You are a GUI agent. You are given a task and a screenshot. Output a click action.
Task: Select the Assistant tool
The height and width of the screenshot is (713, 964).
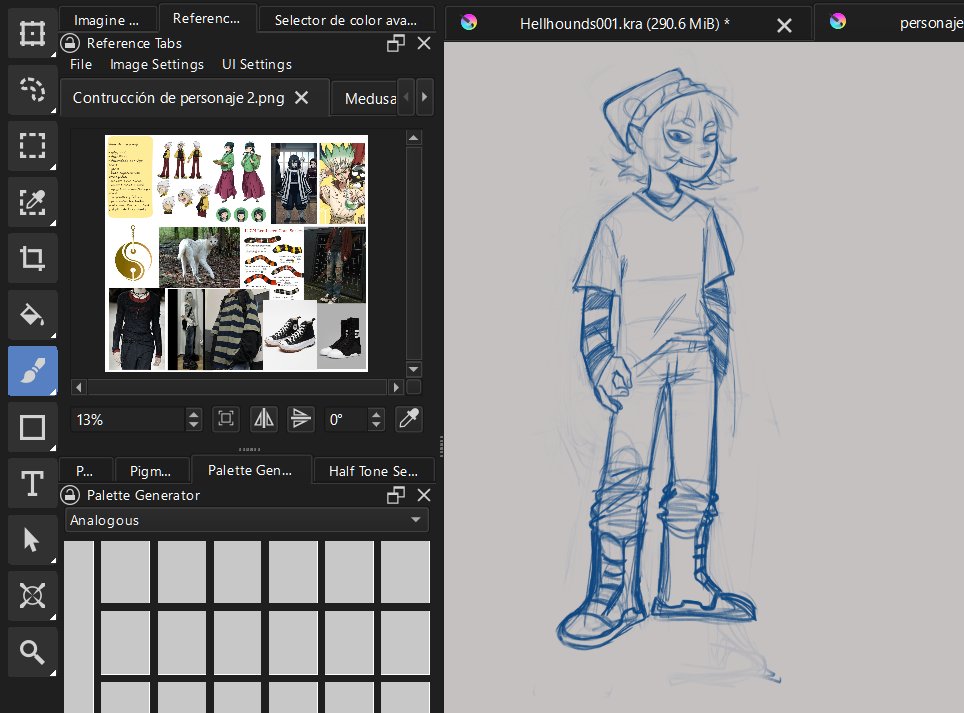point(33,596)
